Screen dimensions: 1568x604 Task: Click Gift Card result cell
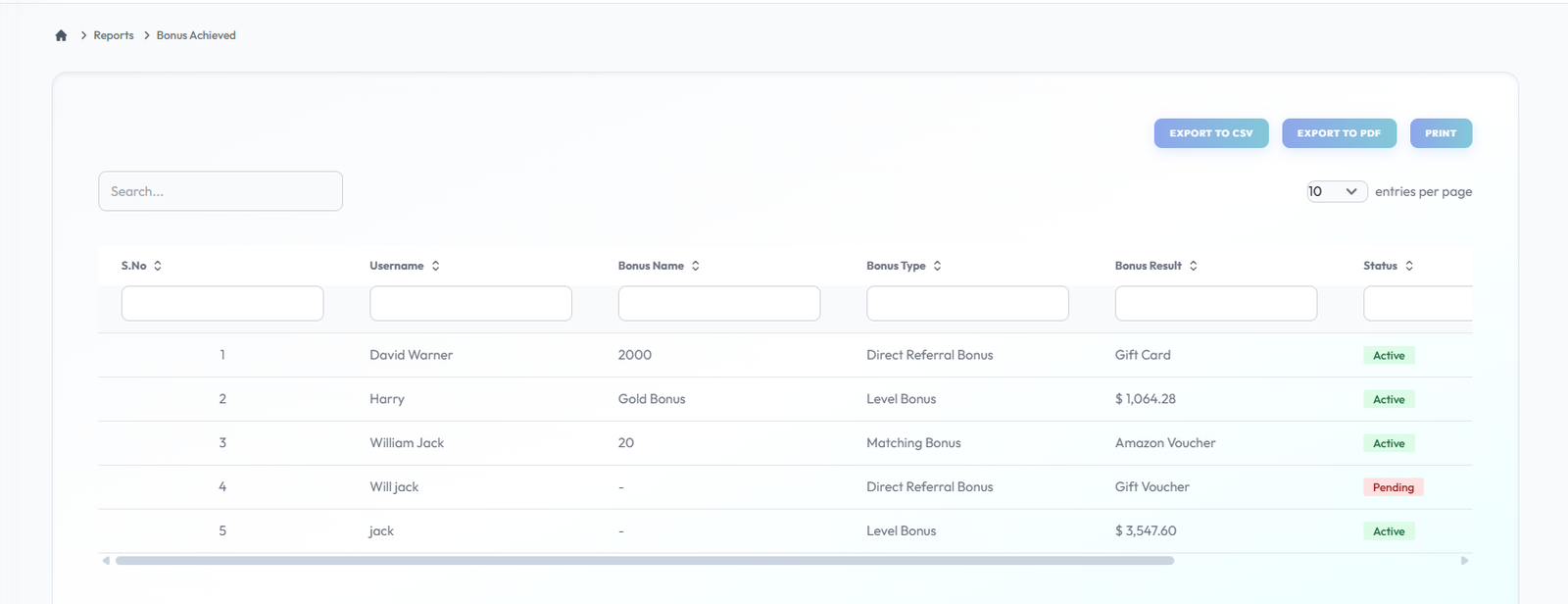pyautogui.click(x=1143, y=355)
